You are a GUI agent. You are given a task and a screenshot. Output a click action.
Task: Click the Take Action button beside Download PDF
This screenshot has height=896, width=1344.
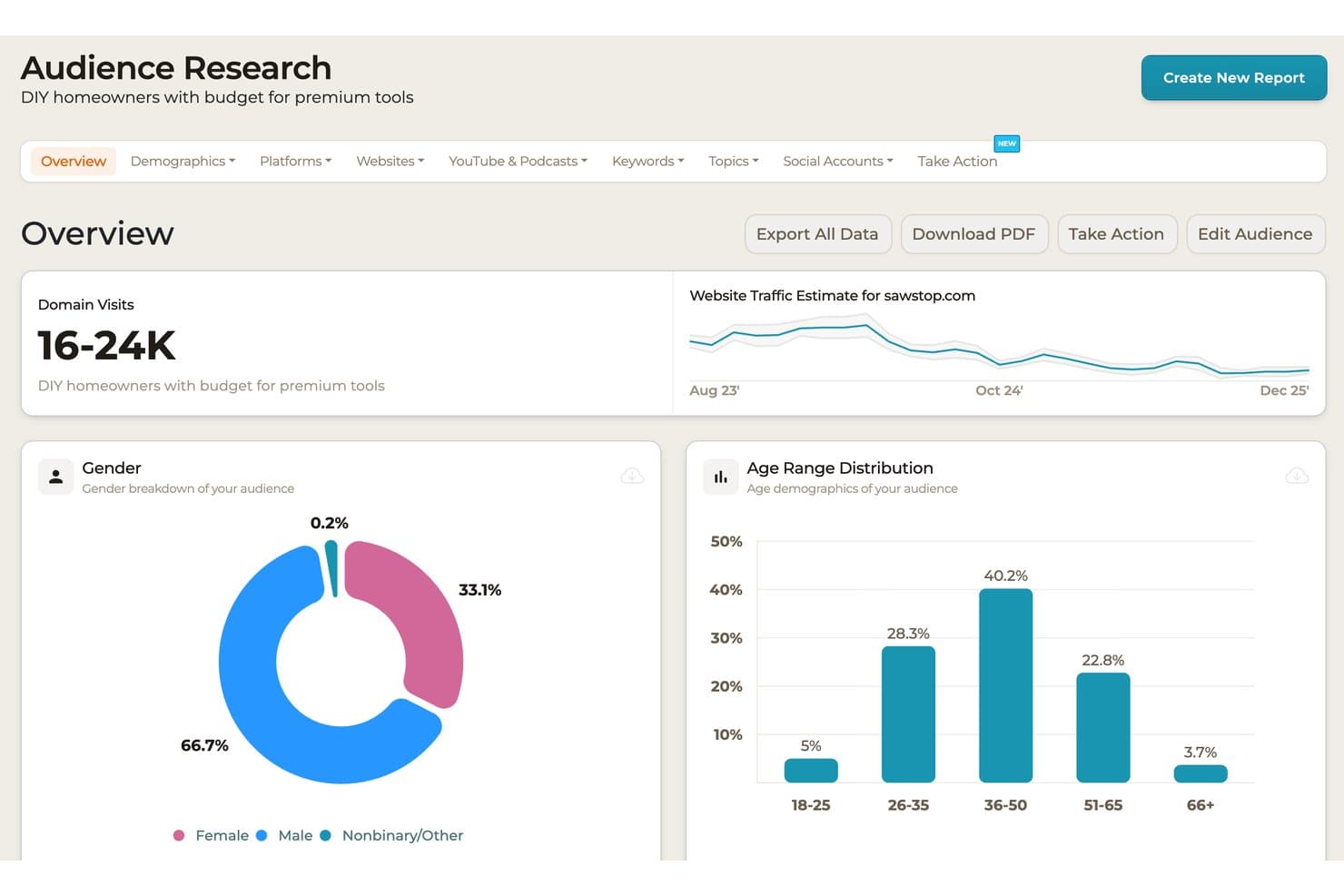coord(1116,234)
